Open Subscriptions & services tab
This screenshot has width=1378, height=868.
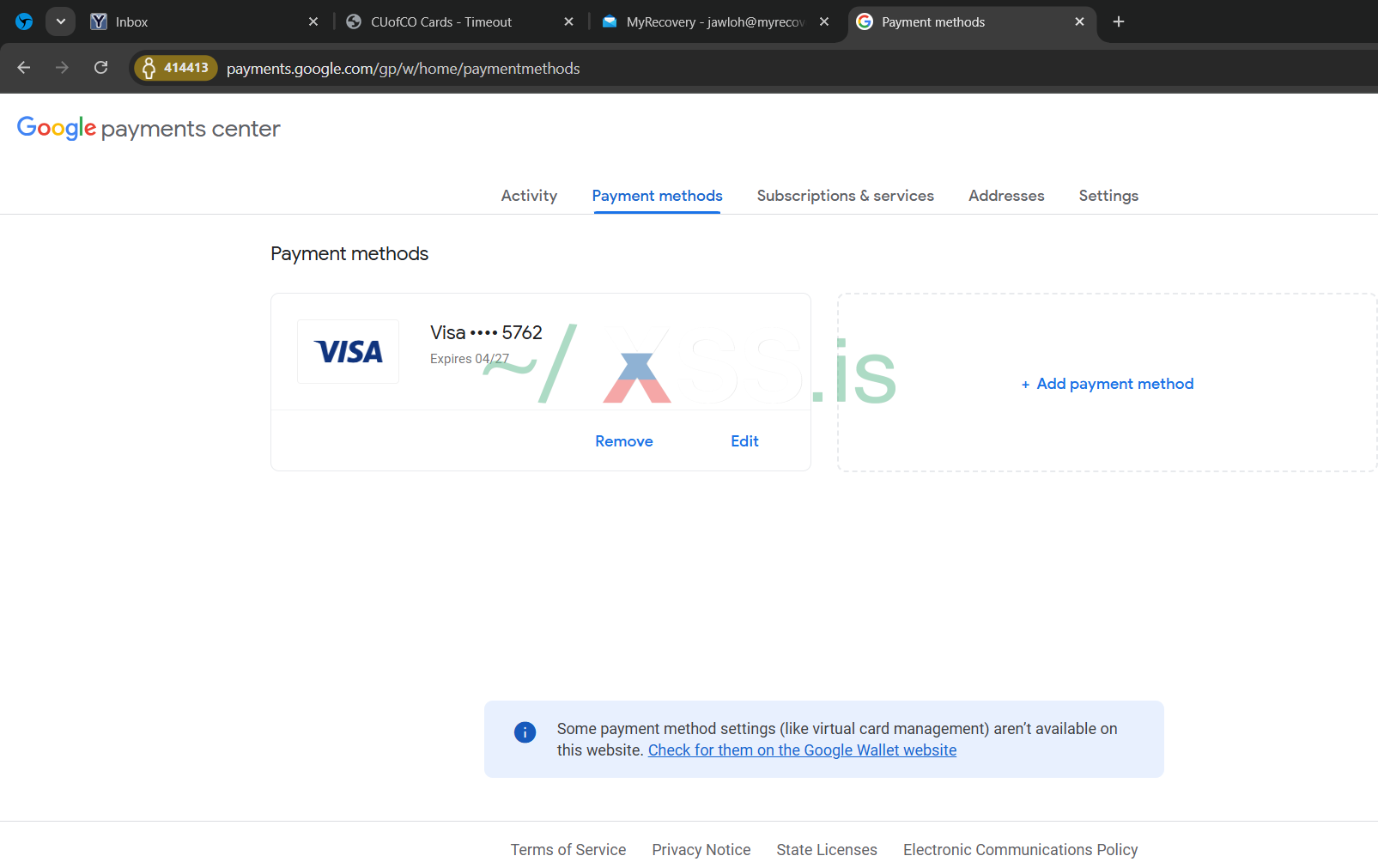pyautogui.click(x=845, y=196)
